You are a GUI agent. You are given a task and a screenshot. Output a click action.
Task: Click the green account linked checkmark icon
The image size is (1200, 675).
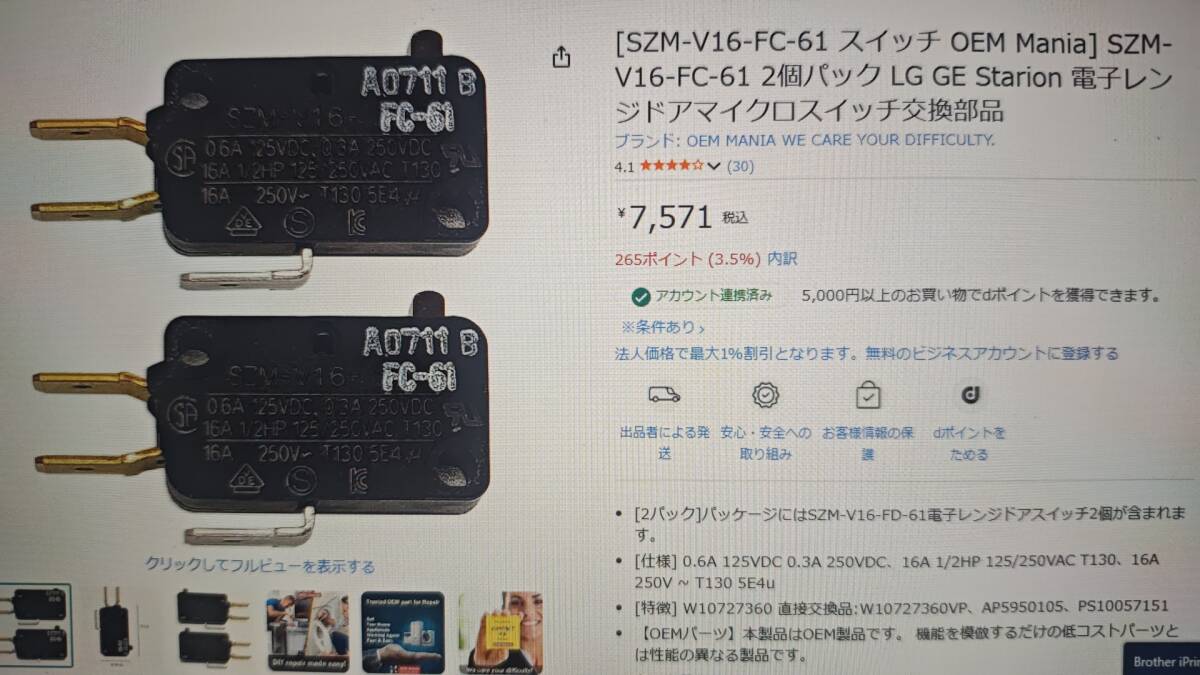(641, 296)
